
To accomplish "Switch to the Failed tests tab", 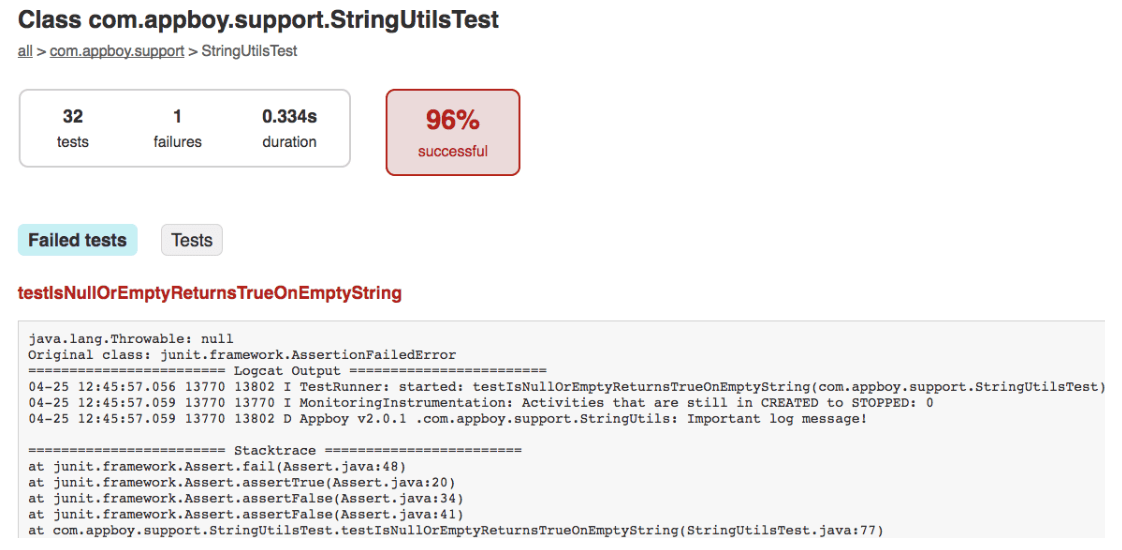I will (x=77, y=240).
